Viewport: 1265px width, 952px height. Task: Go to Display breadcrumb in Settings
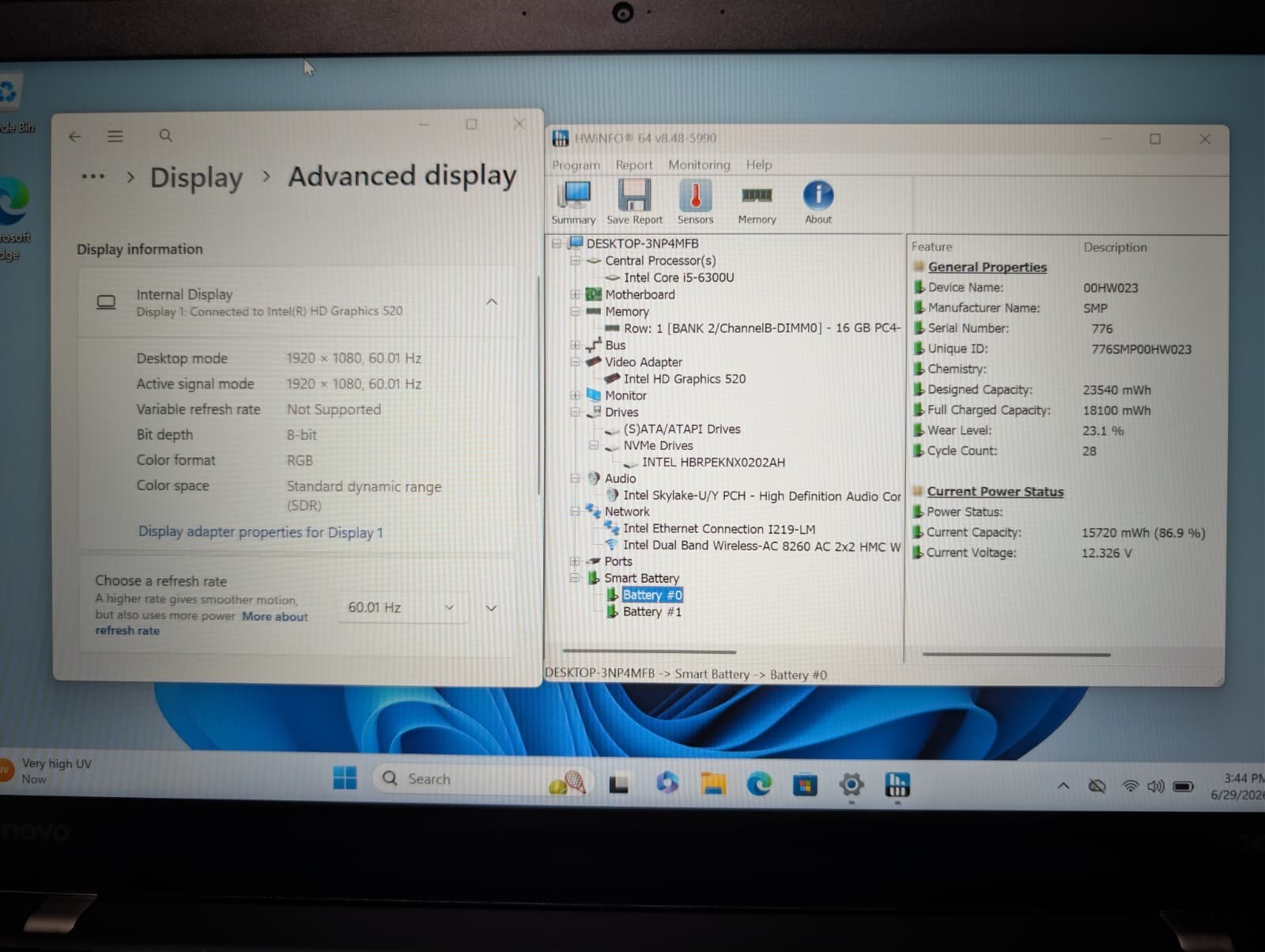tap(196, 177)
